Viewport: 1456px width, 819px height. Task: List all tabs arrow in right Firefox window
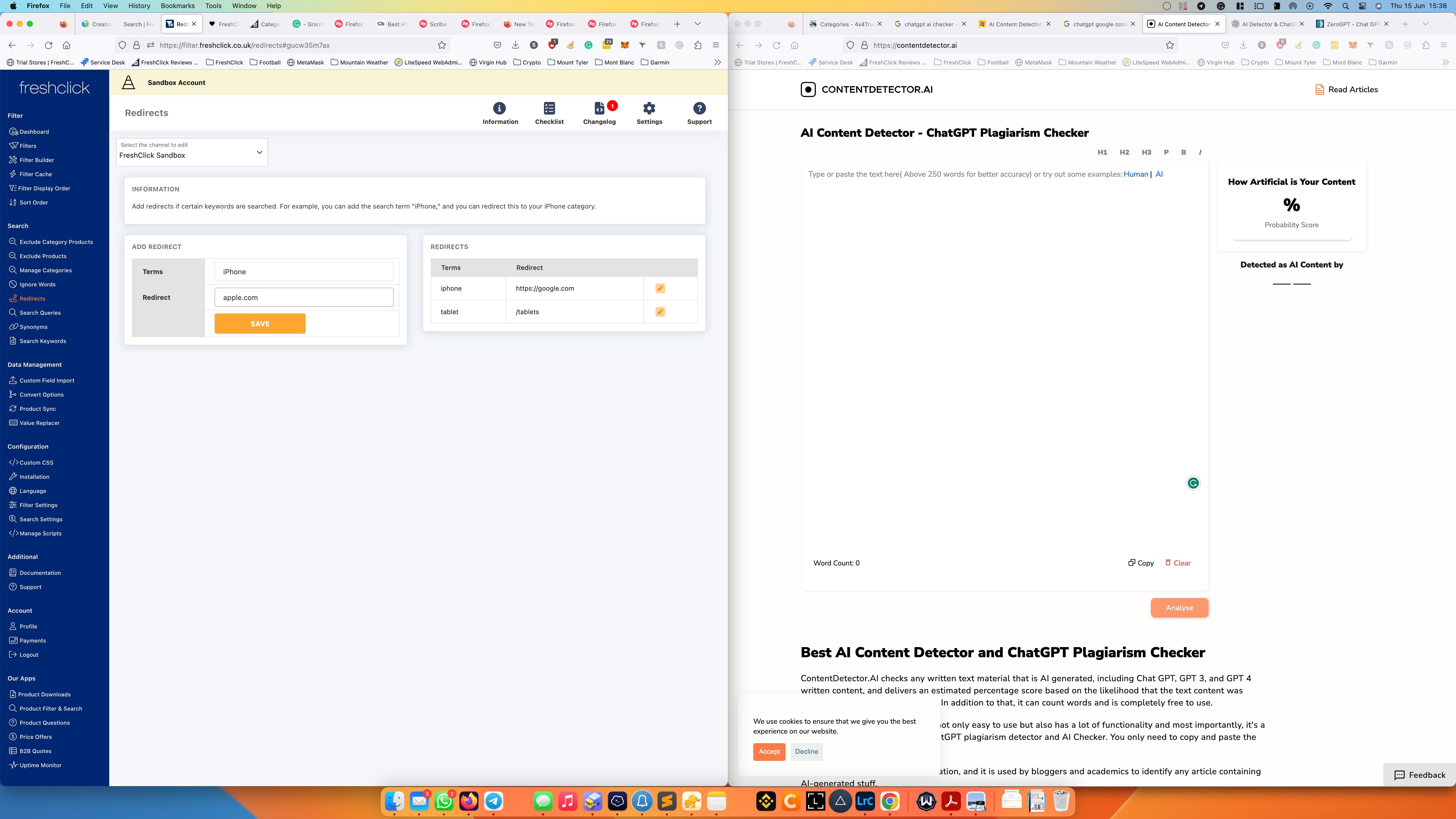pyautogui.click(x=1425, y=24)
